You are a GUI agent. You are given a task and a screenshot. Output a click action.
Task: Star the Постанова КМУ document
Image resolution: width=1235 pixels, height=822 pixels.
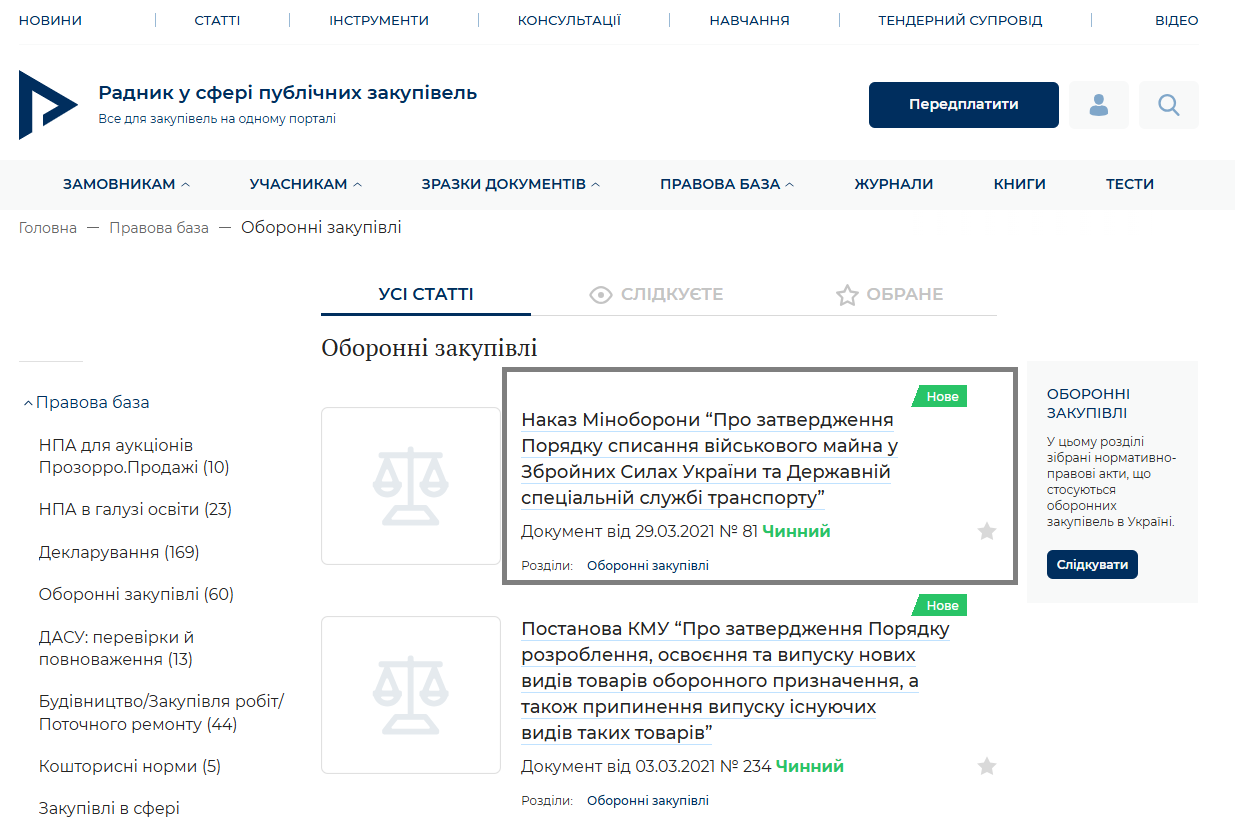[x=987, y=766]
